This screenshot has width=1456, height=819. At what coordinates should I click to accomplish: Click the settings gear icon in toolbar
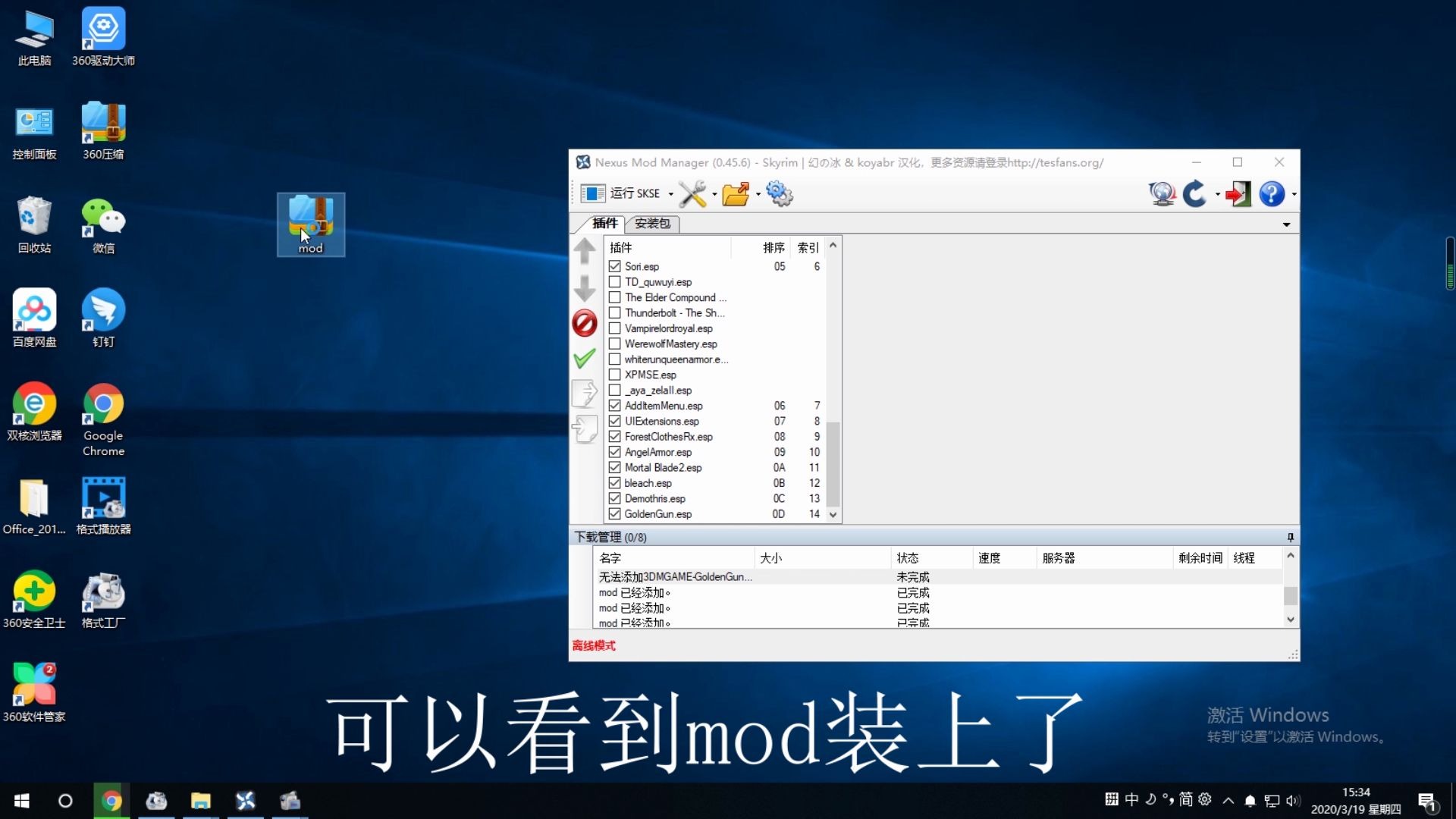[x=781, y=194]
